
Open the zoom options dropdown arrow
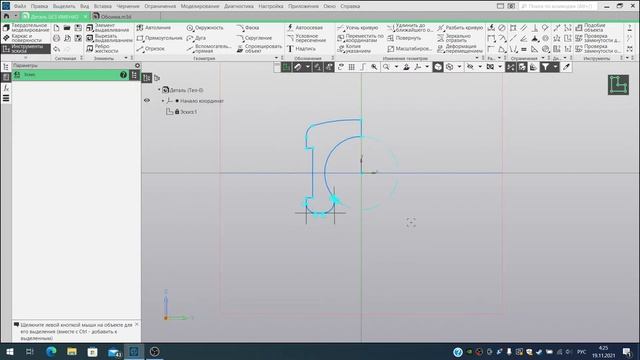click(x=396, y=67)
